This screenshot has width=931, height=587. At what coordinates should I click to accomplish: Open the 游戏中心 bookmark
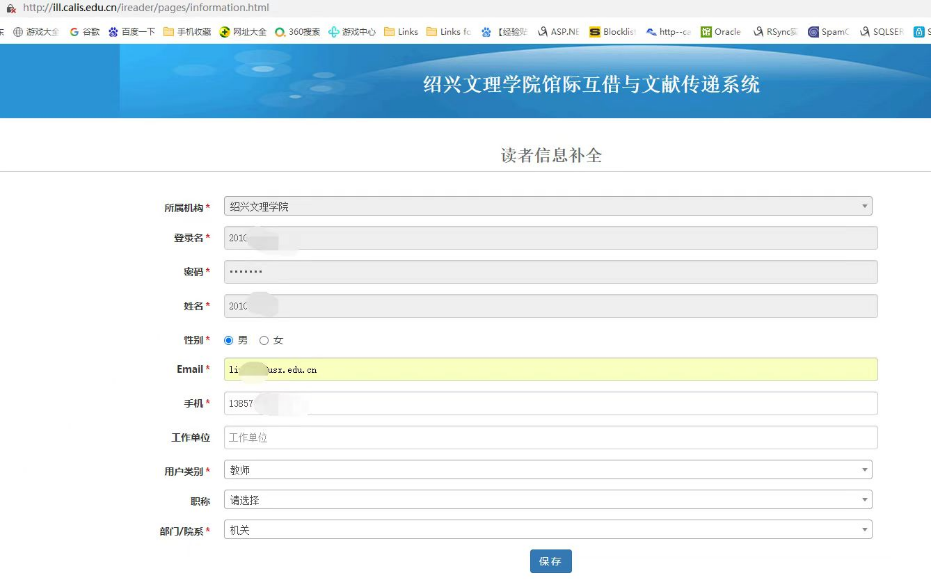352,32
